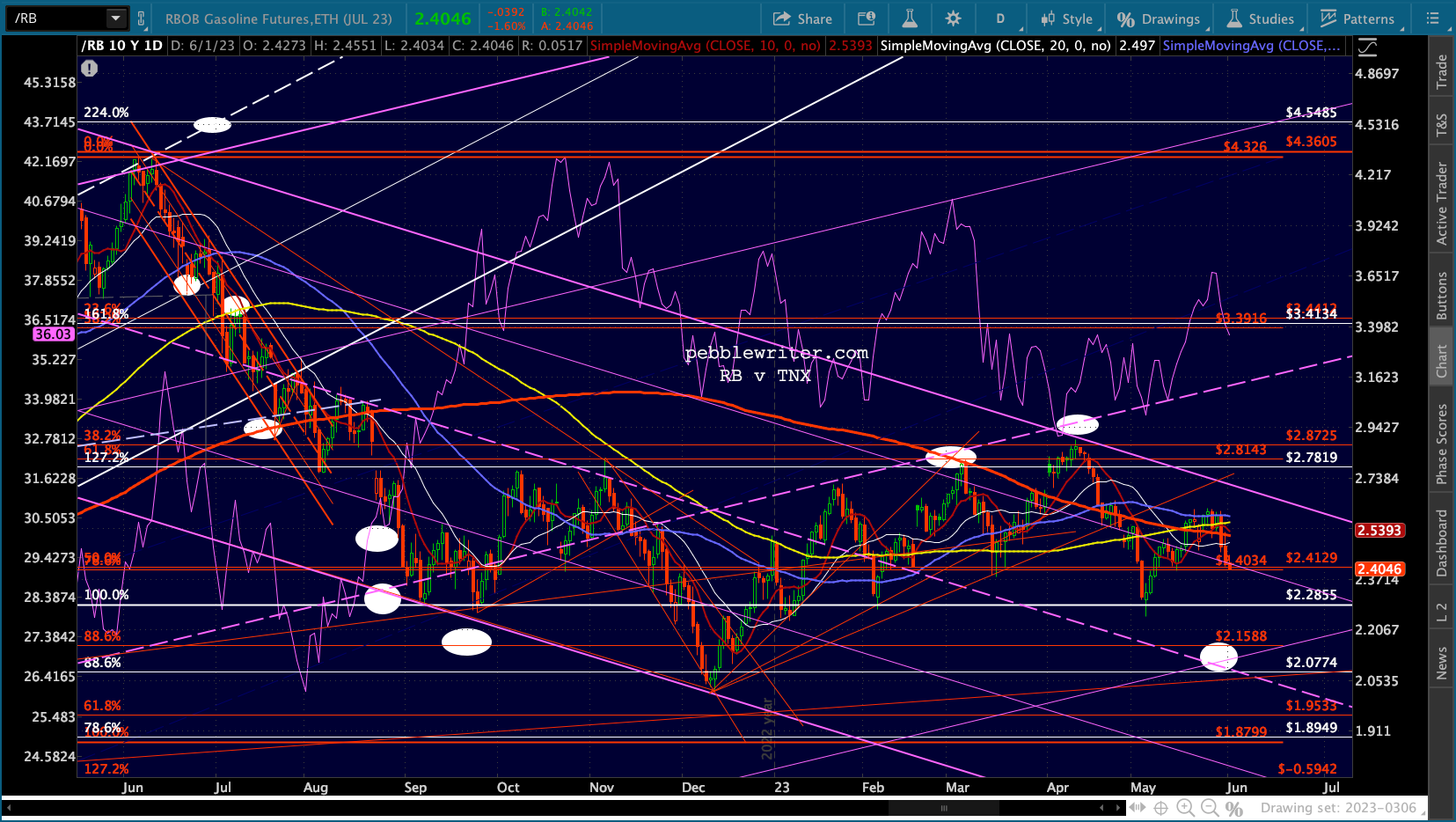Viewport: 1456px width, 822px height.
Task: Click the symbol link chain icon
Action: point(142,18)
